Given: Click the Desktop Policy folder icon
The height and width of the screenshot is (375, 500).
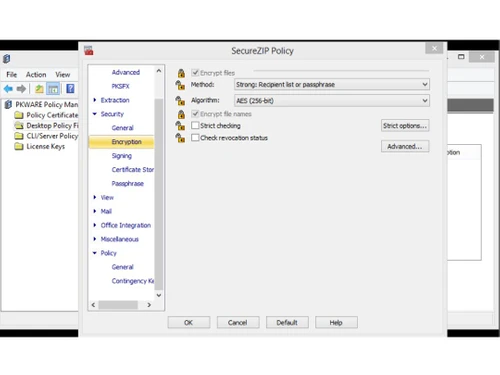Looking at the screenshot, I should [19, 126].
